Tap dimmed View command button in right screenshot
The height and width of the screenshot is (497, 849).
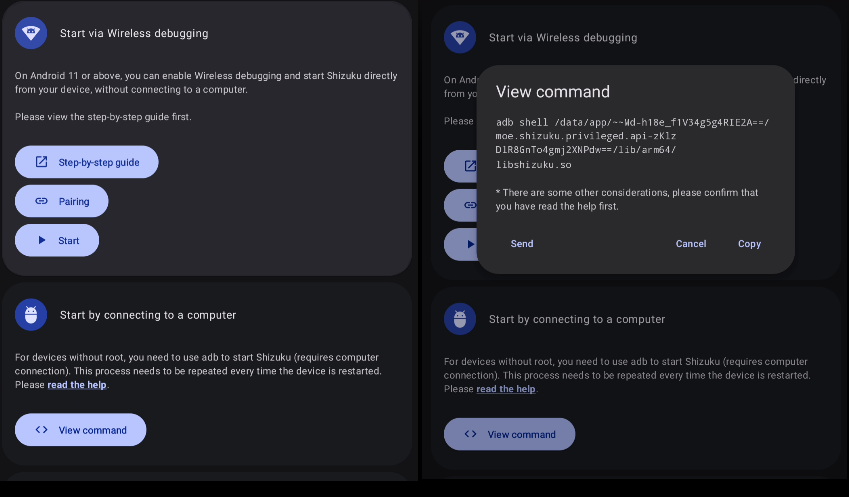point(510,434)
